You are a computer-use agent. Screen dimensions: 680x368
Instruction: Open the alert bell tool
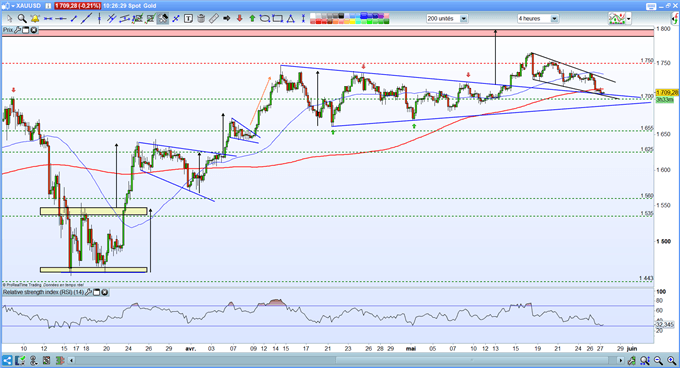point(35,19)
